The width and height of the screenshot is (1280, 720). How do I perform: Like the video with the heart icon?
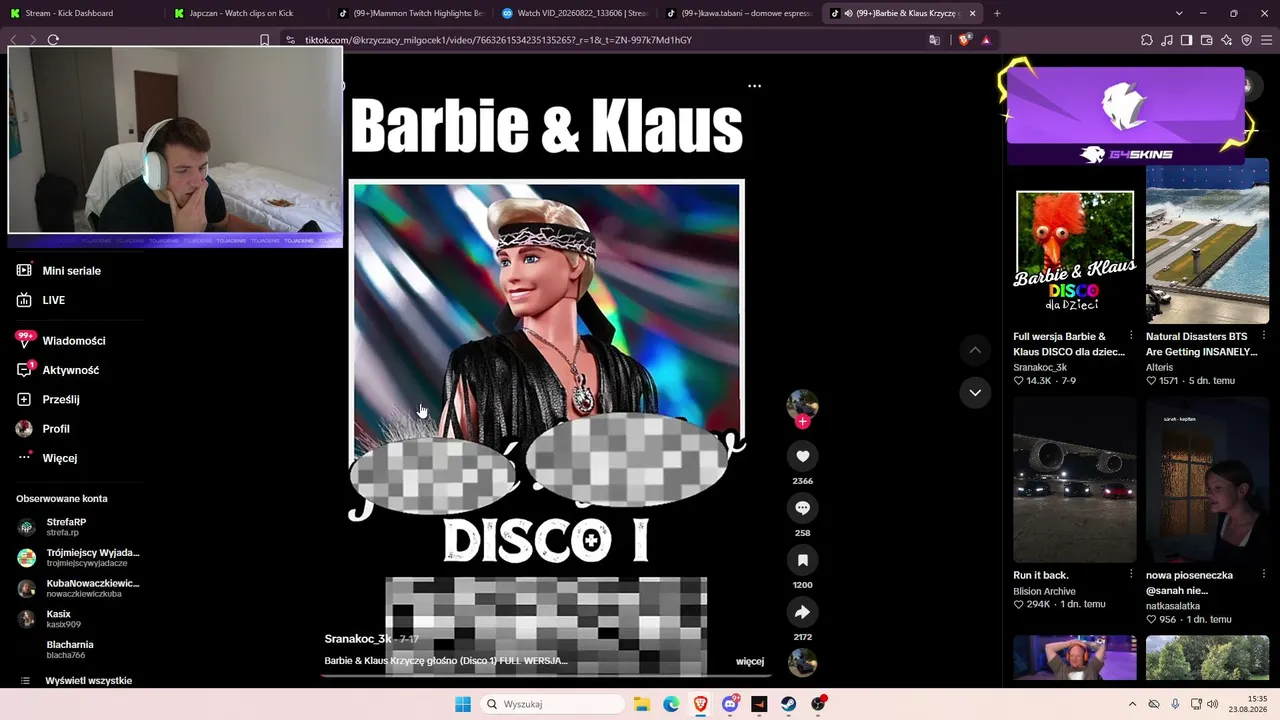(x=802, y=456)
